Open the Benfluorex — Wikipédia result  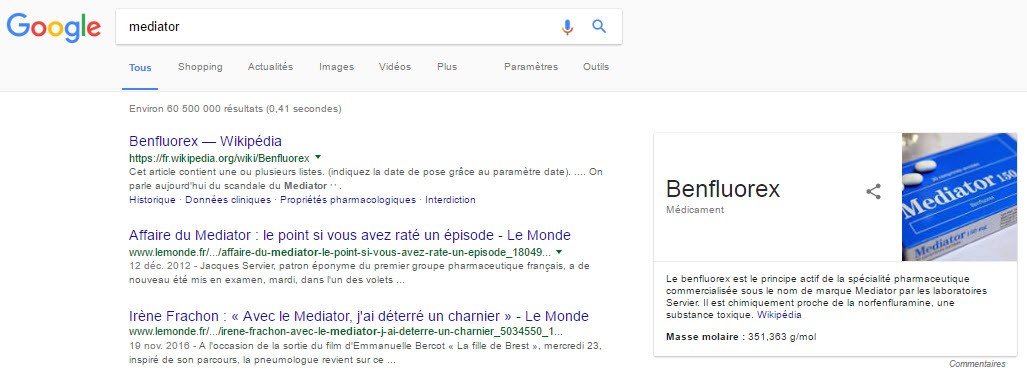pos(206,141)
